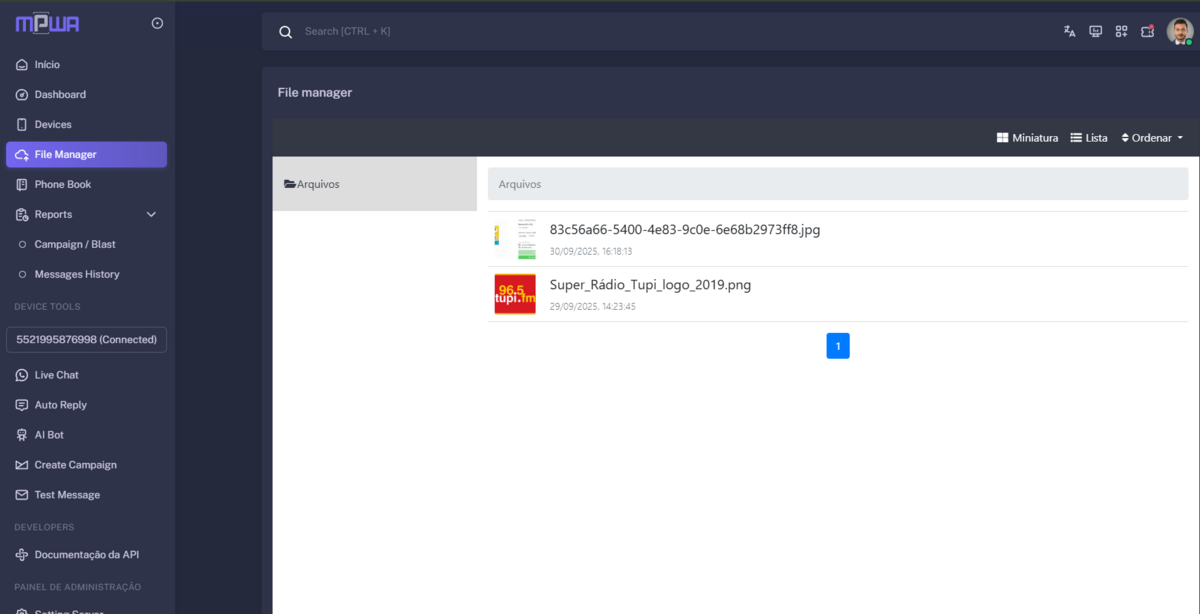Open the connected device selector 5521995876998

pyautogui.click(x=86, y=340)
